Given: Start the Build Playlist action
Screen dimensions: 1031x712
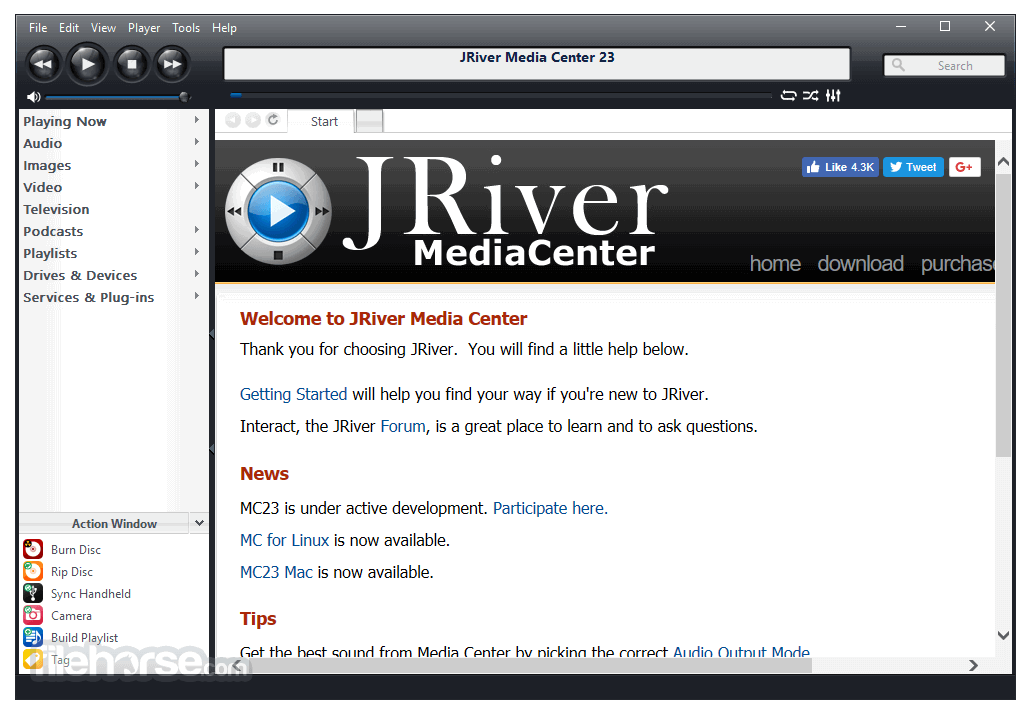Looking at the screenshot, I should pyautogui.click(x=83, y=637).
